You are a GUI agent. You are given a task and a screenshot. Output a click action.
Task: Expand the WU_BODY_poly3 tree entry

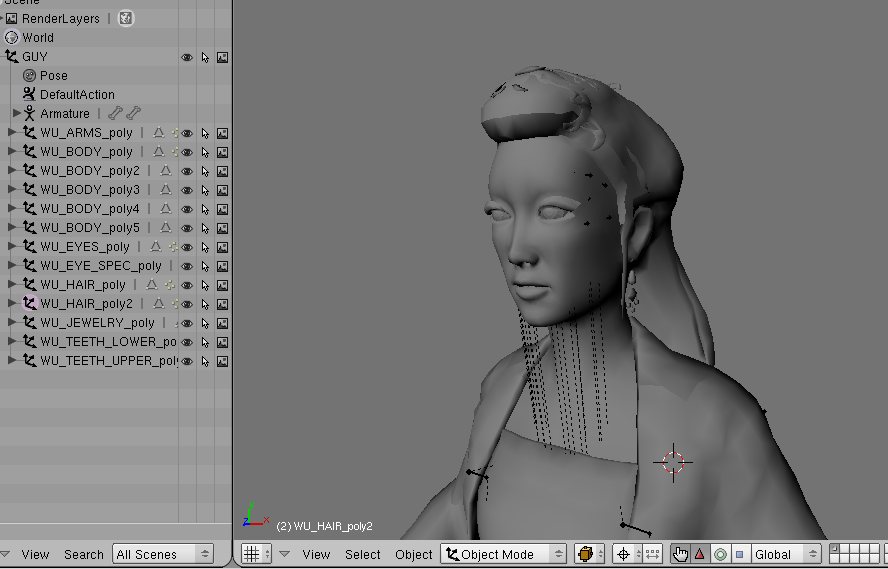pyautogui.click(x=12, y=190)
